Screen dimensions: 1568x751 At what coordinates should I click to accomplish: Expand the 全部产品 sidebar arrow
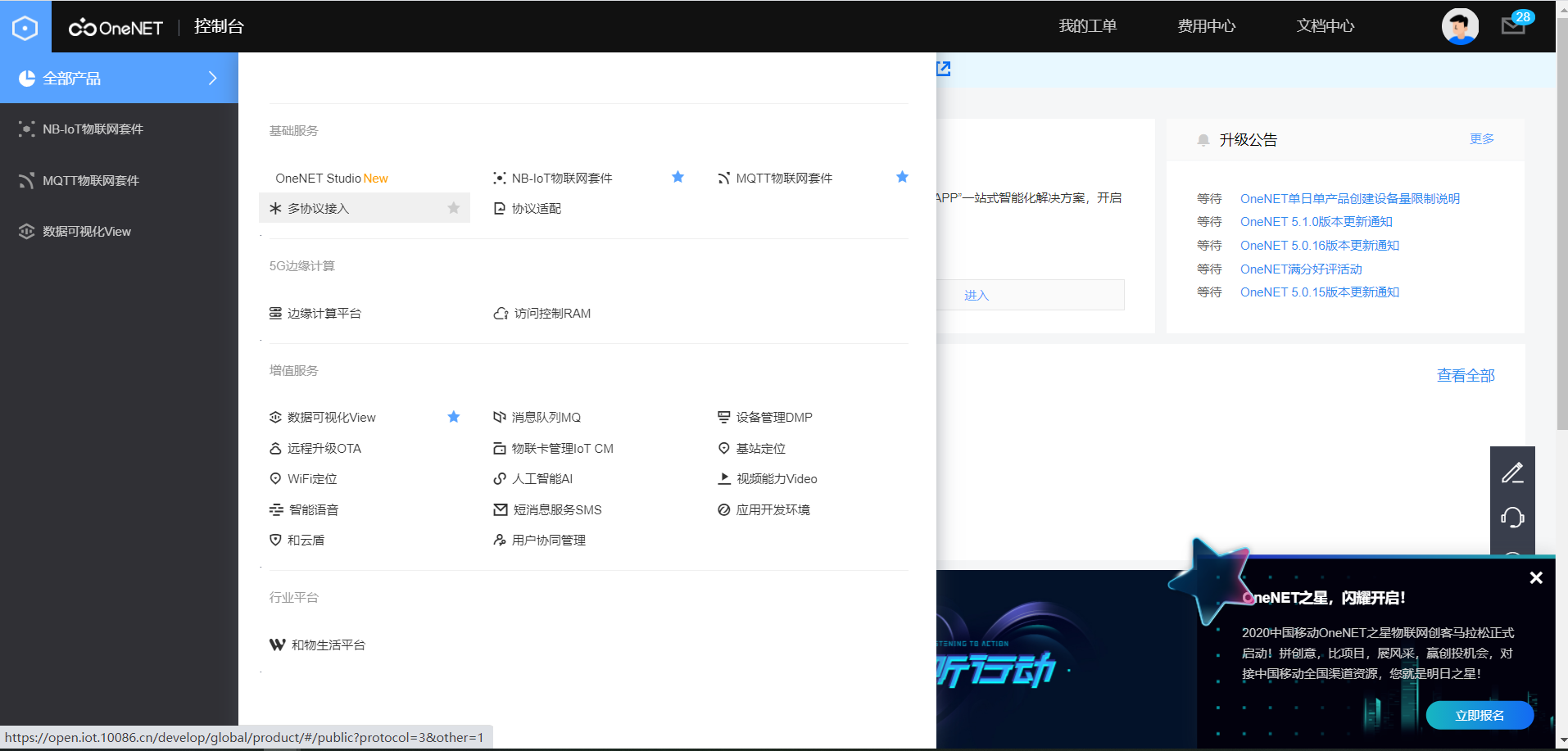pyautogui.click(x=213, y=78)
